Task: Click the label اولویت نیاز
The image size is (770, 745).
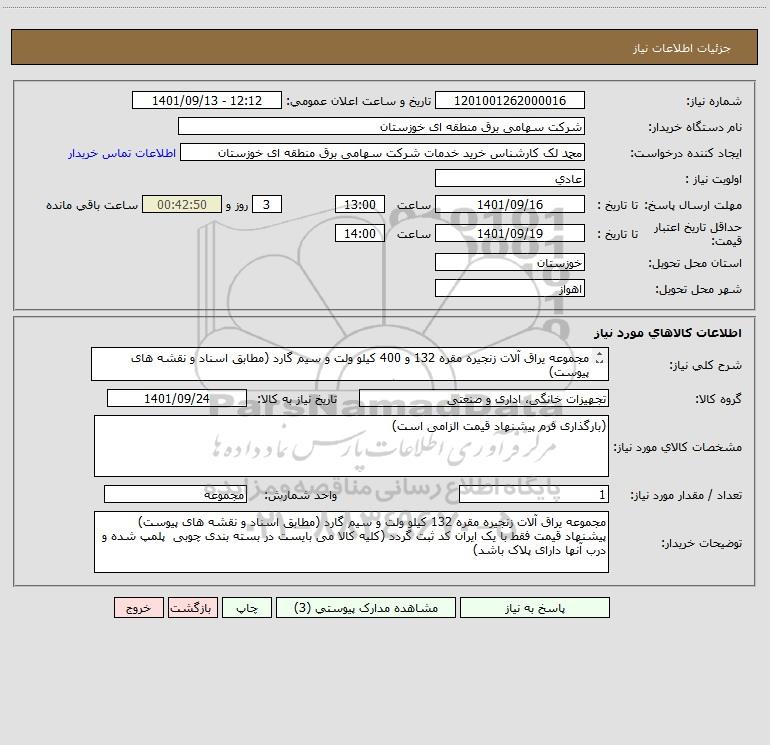Action: tap(714, 179)
